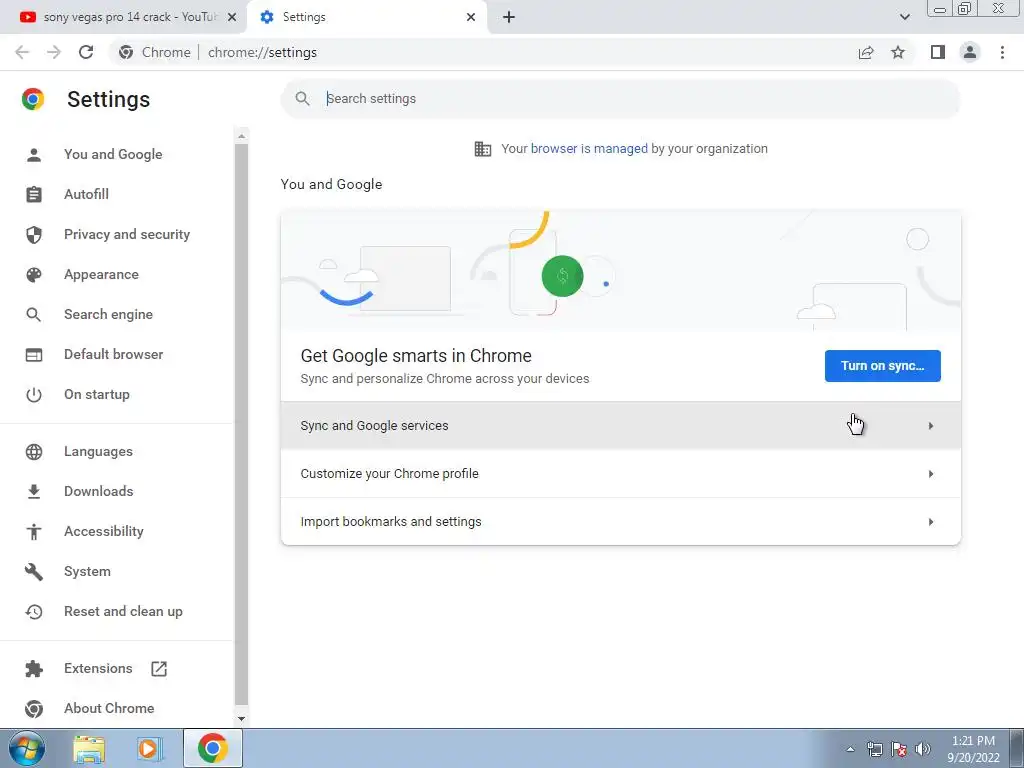1024x768 pixels.
Task: Click the wrench icon for System
Action: coord(33,571)
